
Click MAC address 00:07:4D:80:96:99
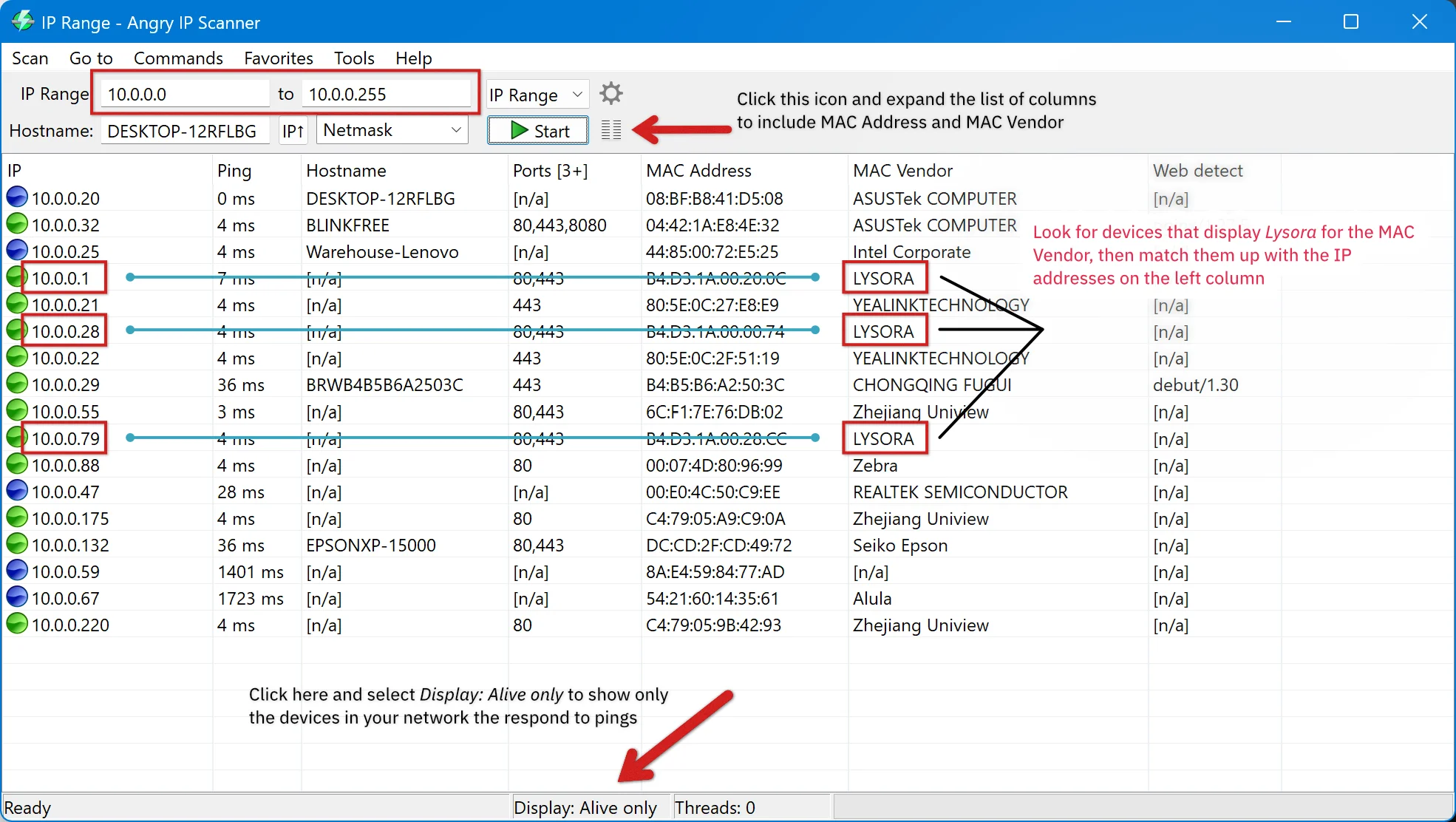pos(714,465)
